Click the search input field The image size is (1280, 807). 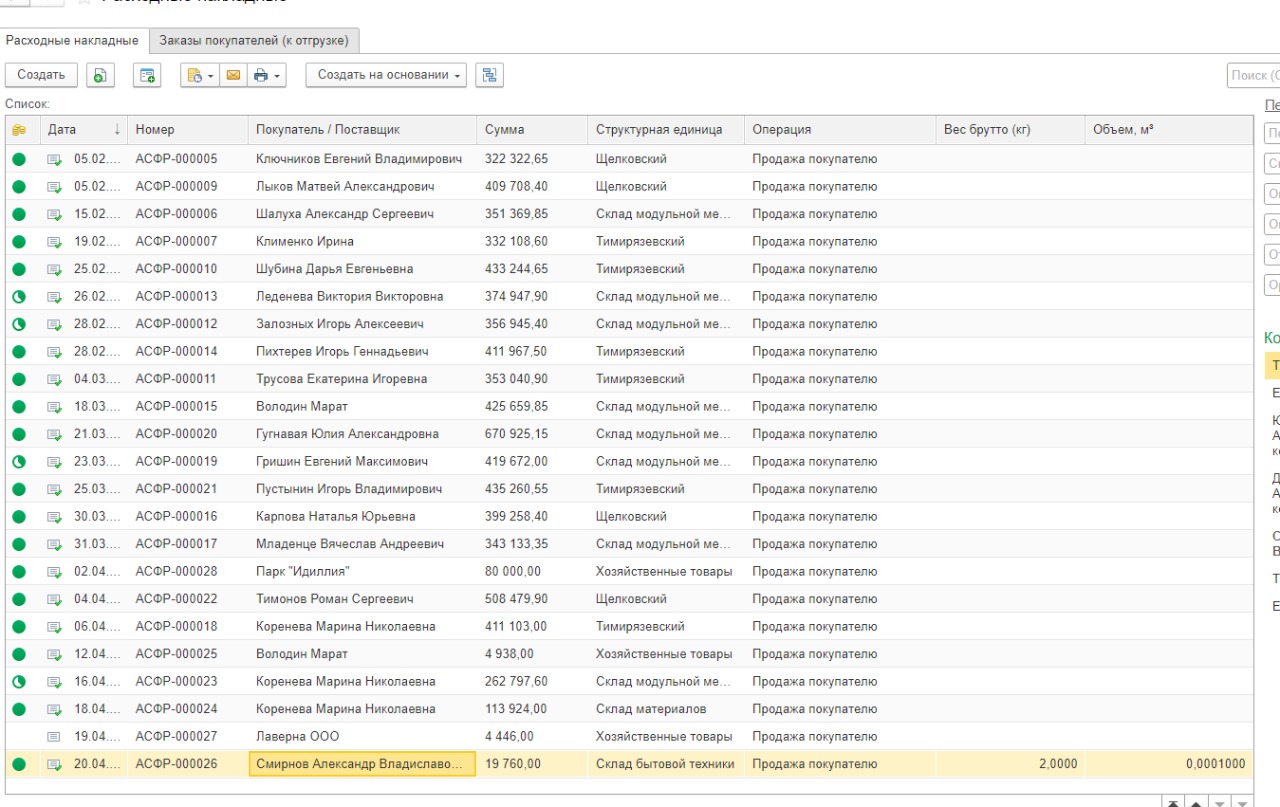[x=1253, y=75]
